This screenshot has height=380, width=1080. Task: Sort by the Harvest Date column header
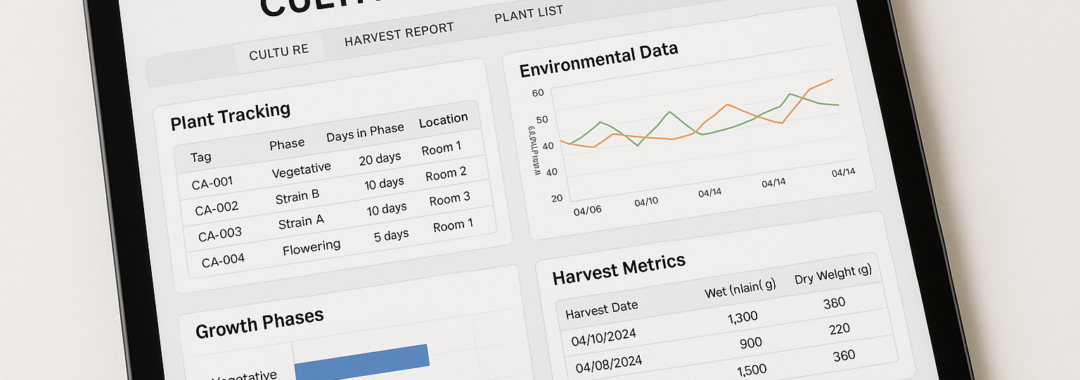point(601,310)
